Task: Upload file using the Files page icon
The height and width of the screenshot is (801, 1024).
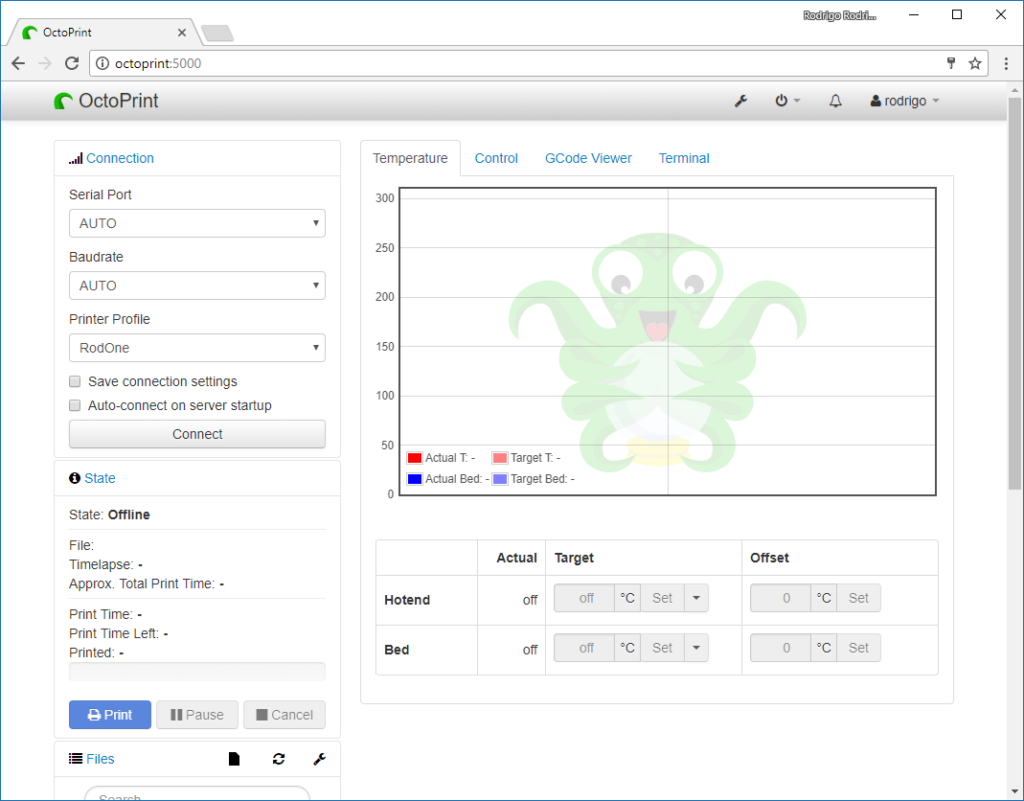Action: pyautogui.click(x=234, y=759)
